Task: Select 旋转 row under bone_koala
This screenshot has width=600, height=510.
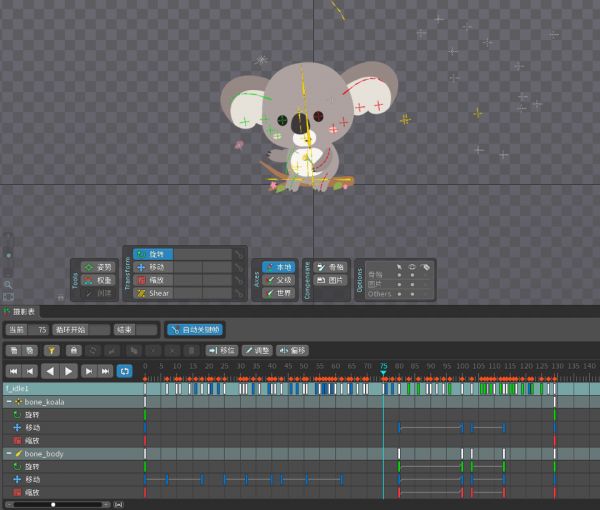Action: 73,415
